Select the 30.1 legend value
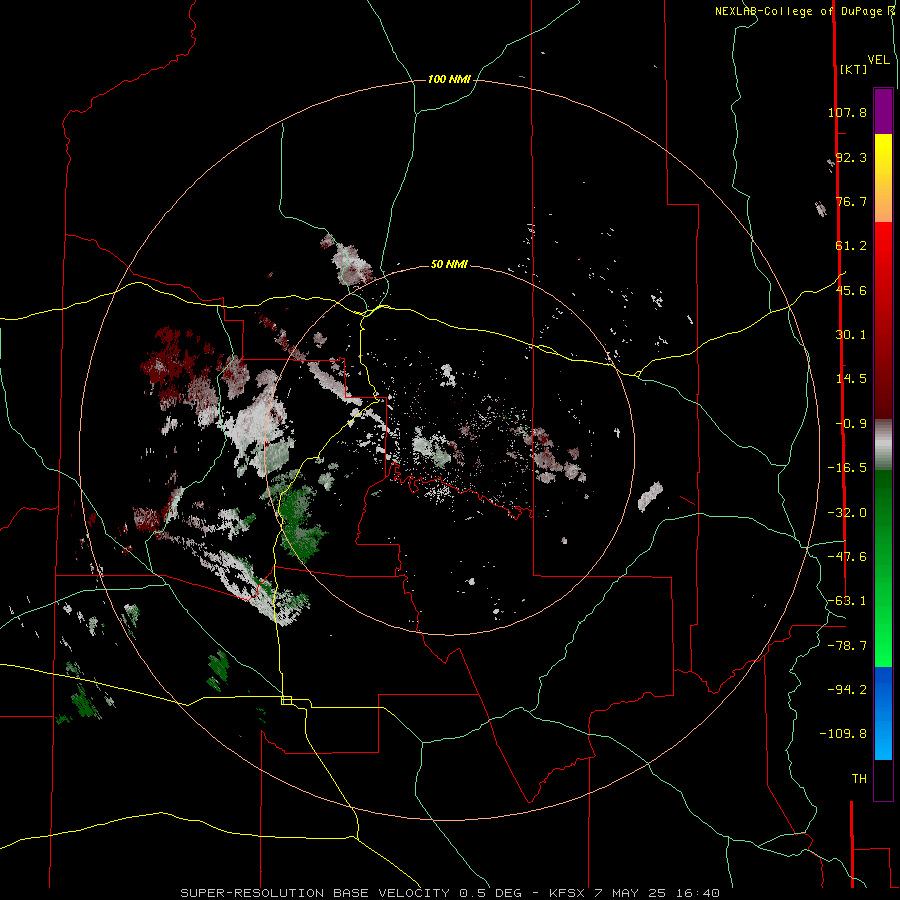The width and height of the screenshot is (900, 900). coord(851,335)
